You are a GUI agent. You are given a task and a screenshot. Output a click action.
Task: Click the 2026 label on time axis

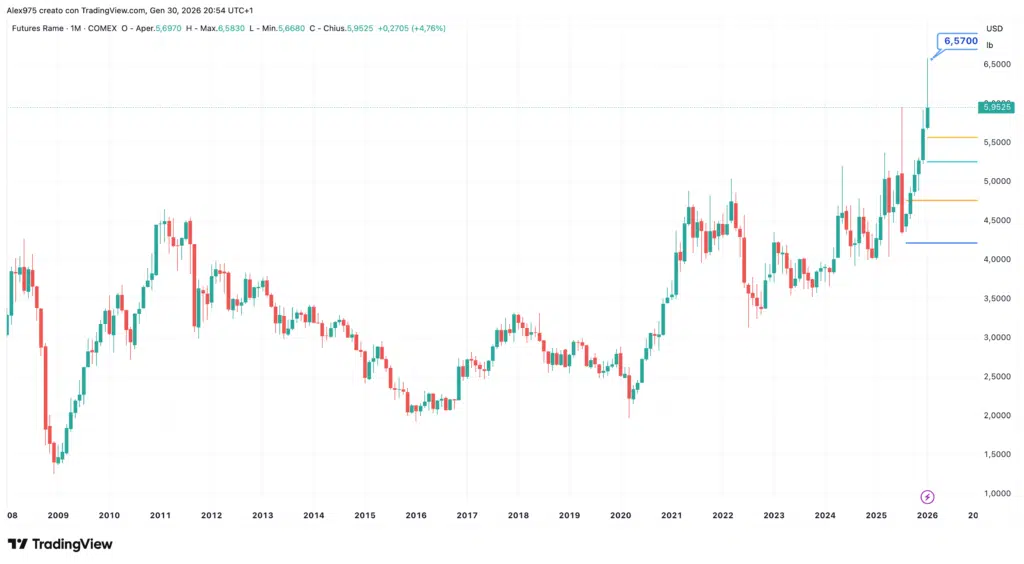pyautogui.click(x=927, y=516)
